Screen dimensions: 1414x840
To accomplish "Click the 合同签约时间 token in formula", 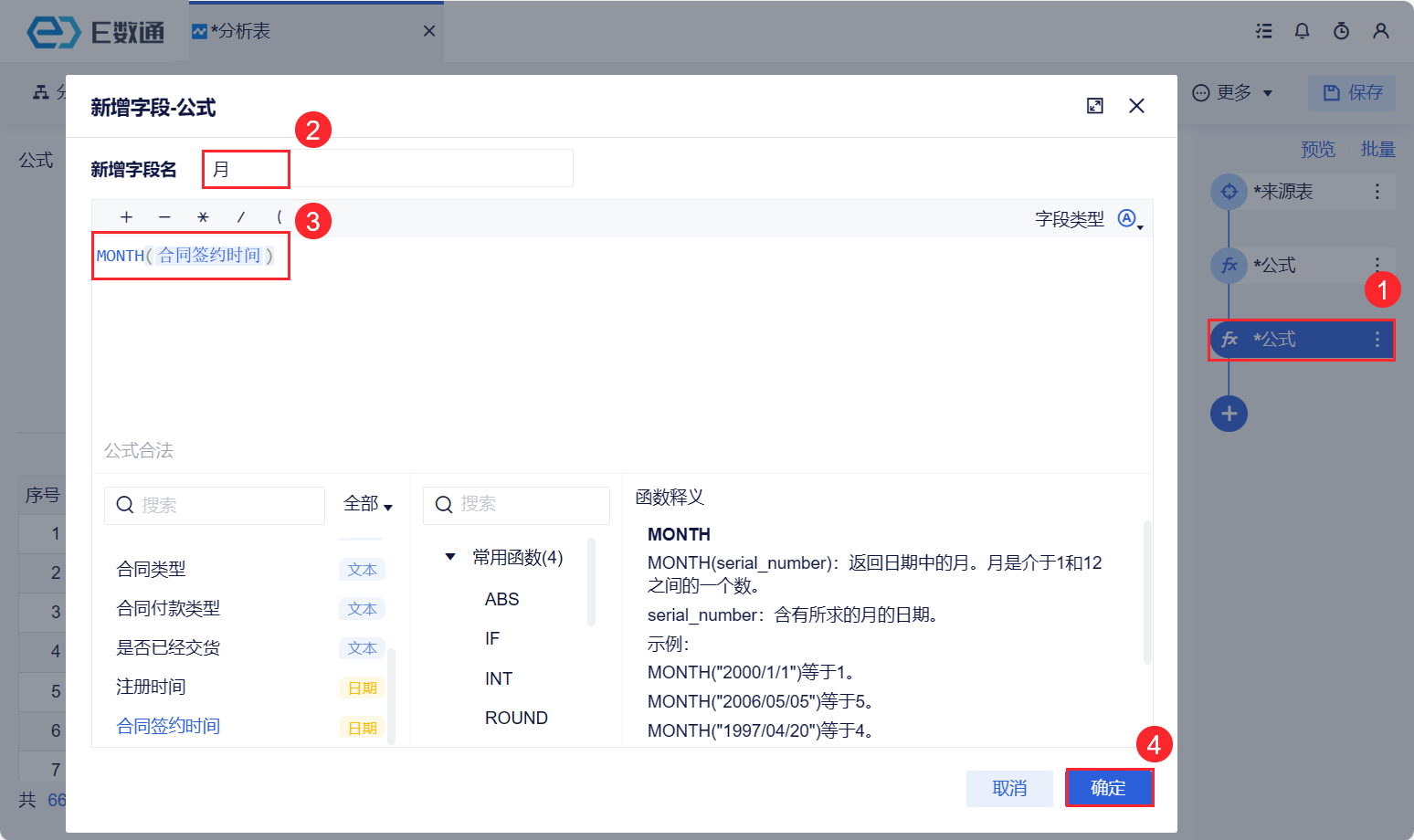I will click(x=209, y=256).
